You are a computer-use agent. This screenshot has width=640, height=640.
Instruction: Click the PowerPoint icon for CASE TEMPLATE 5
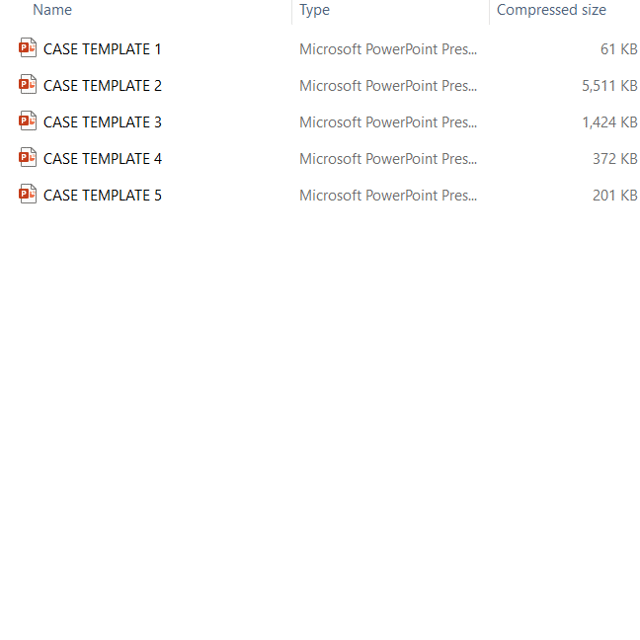click(x=28, y=194)
